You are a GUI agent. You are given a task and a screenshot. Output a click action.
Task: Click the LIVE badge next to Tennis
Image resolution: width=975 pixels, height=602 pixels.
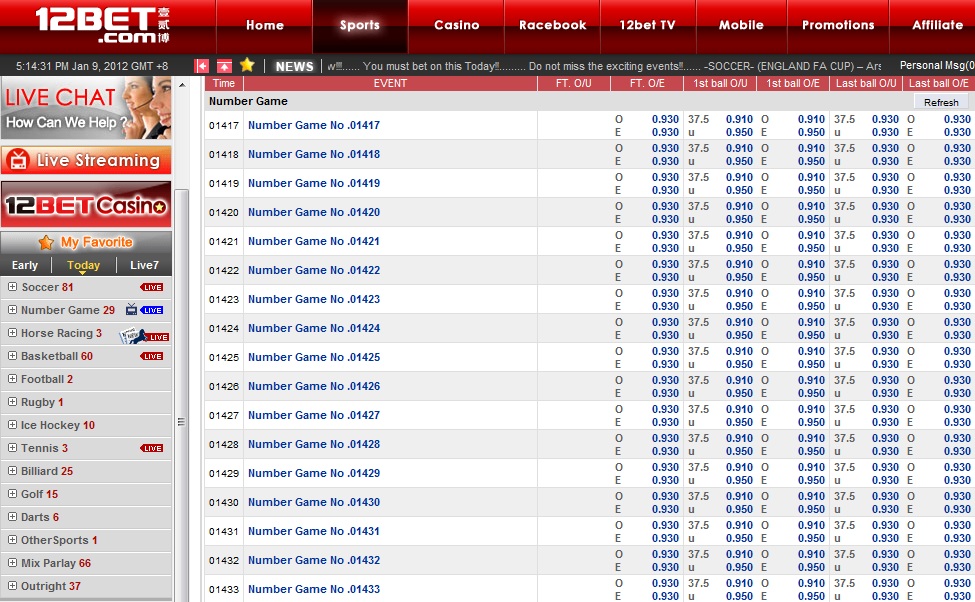[x=152, y=448]
